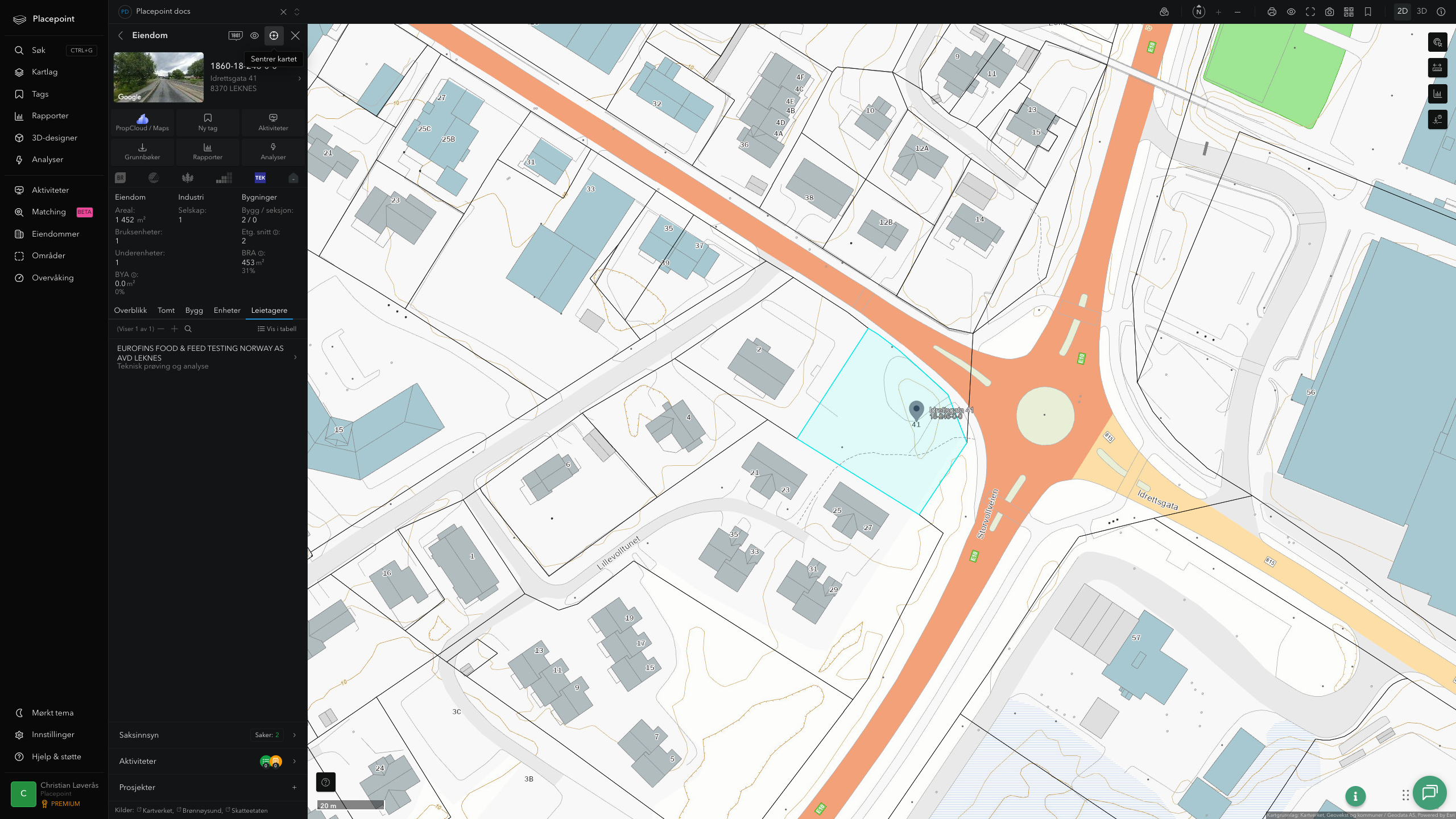Switch to the Tomt tab
Viewport: 1456px width, 819px height.
166,310
